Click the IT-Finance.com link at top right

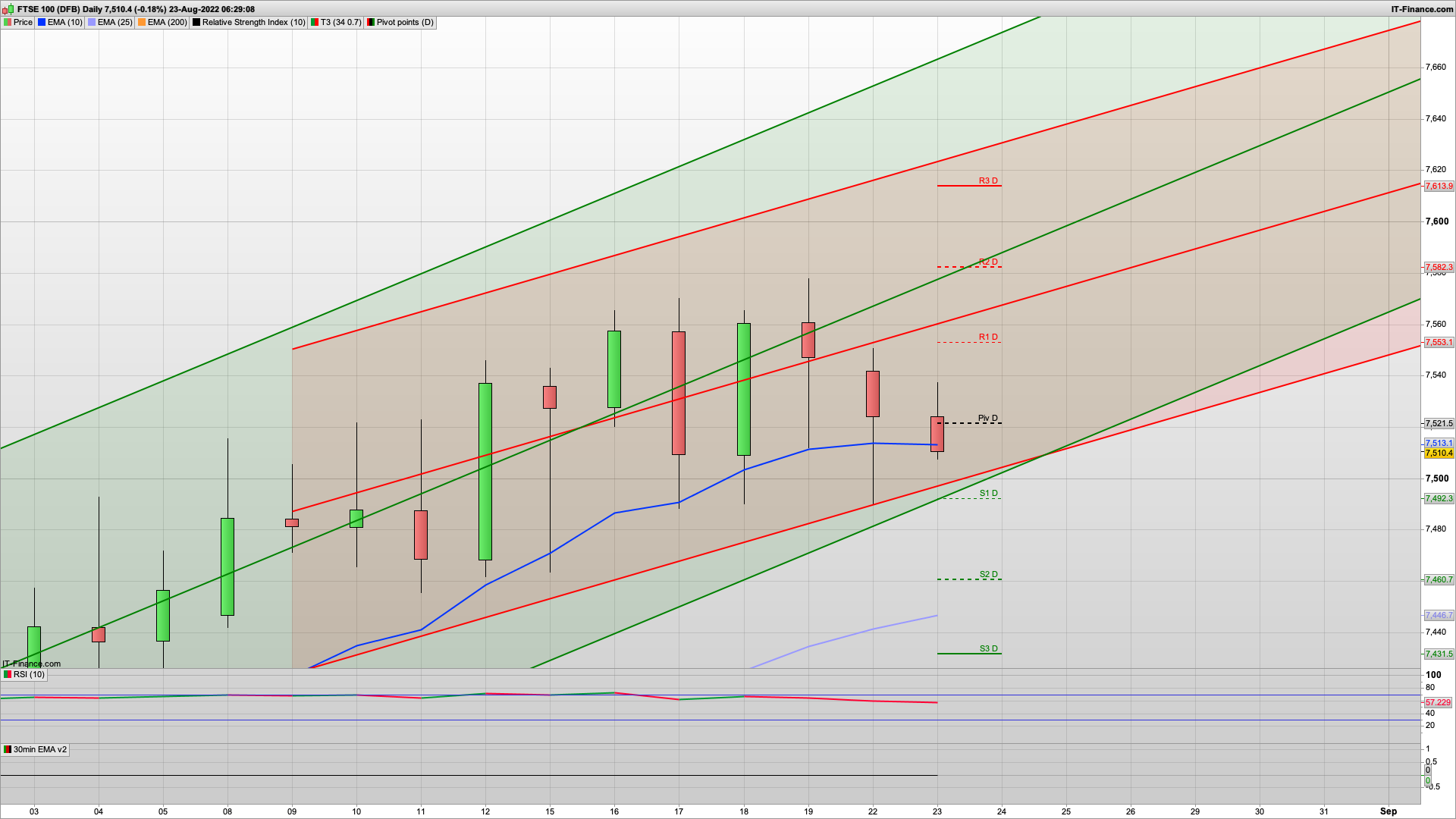(x=1422, y=9)
